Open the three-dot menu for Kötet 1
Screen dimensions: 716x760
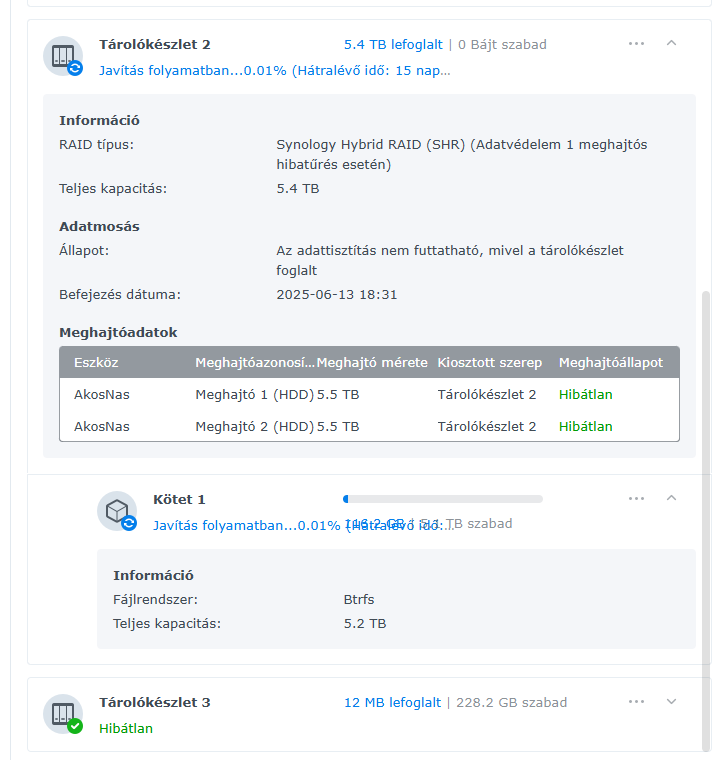point(637,498)
